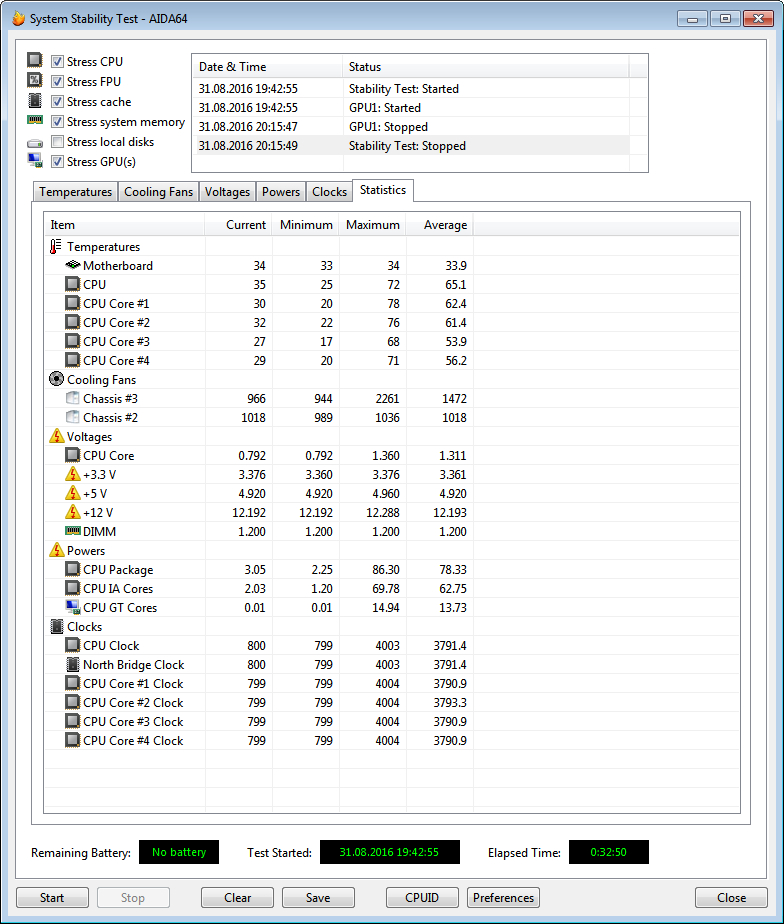The image size is (784, 924).
Task: Click the warning bolt icon of Voltages group
Action: (x=56, y=436)
